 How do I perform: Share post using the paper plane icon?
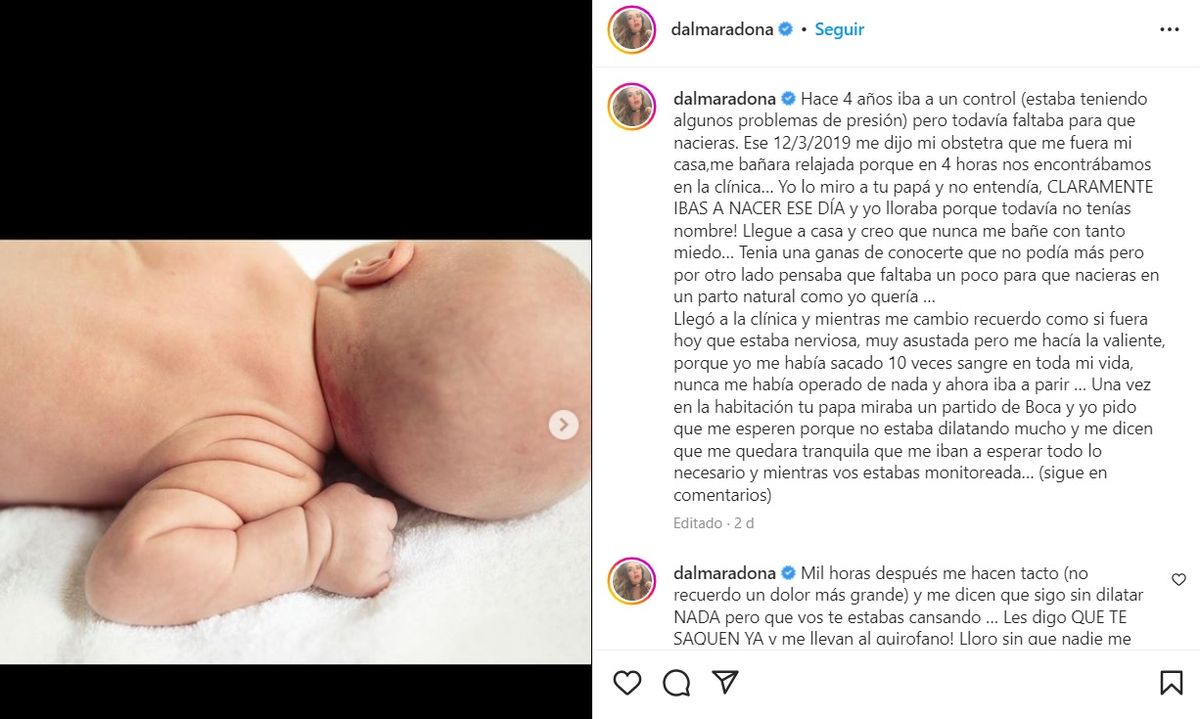pos(725,682)
